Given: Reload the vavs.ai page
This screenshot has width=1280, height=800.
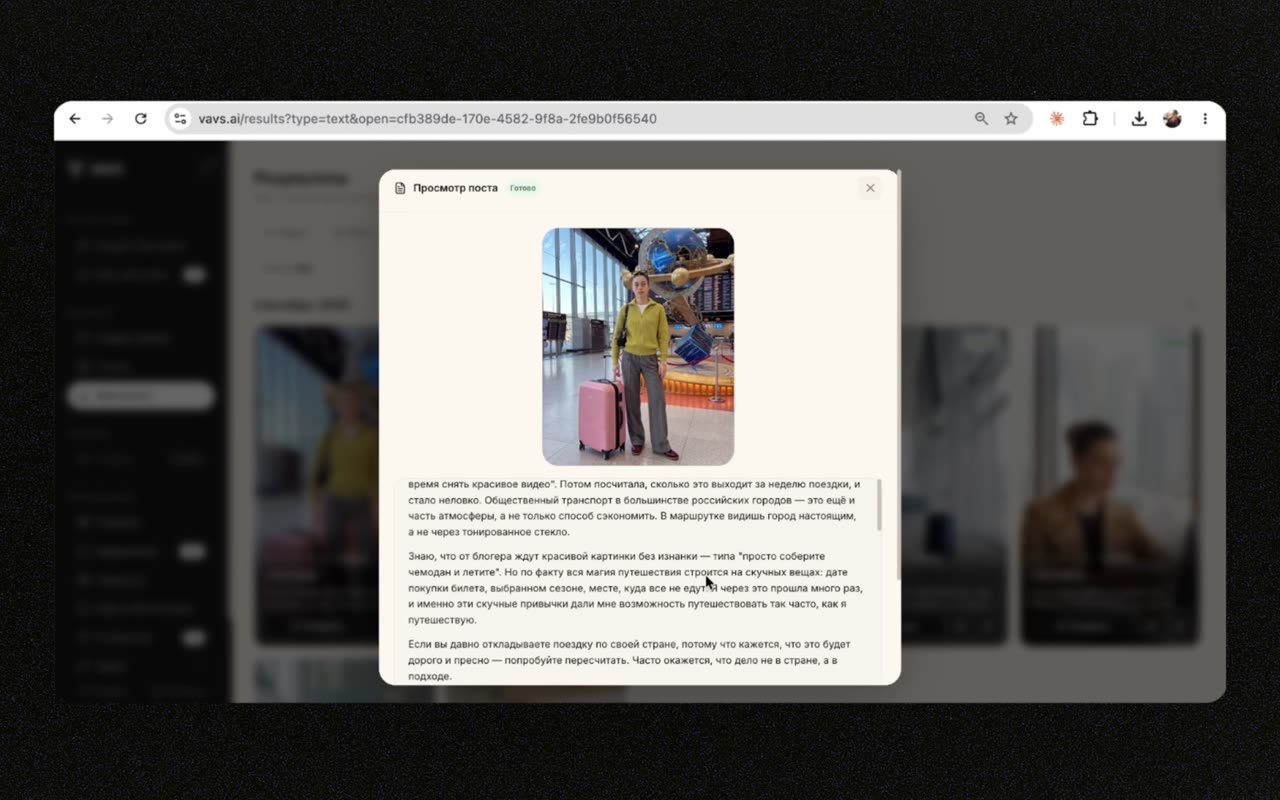Looking at the screenshot, I should 141,119.
